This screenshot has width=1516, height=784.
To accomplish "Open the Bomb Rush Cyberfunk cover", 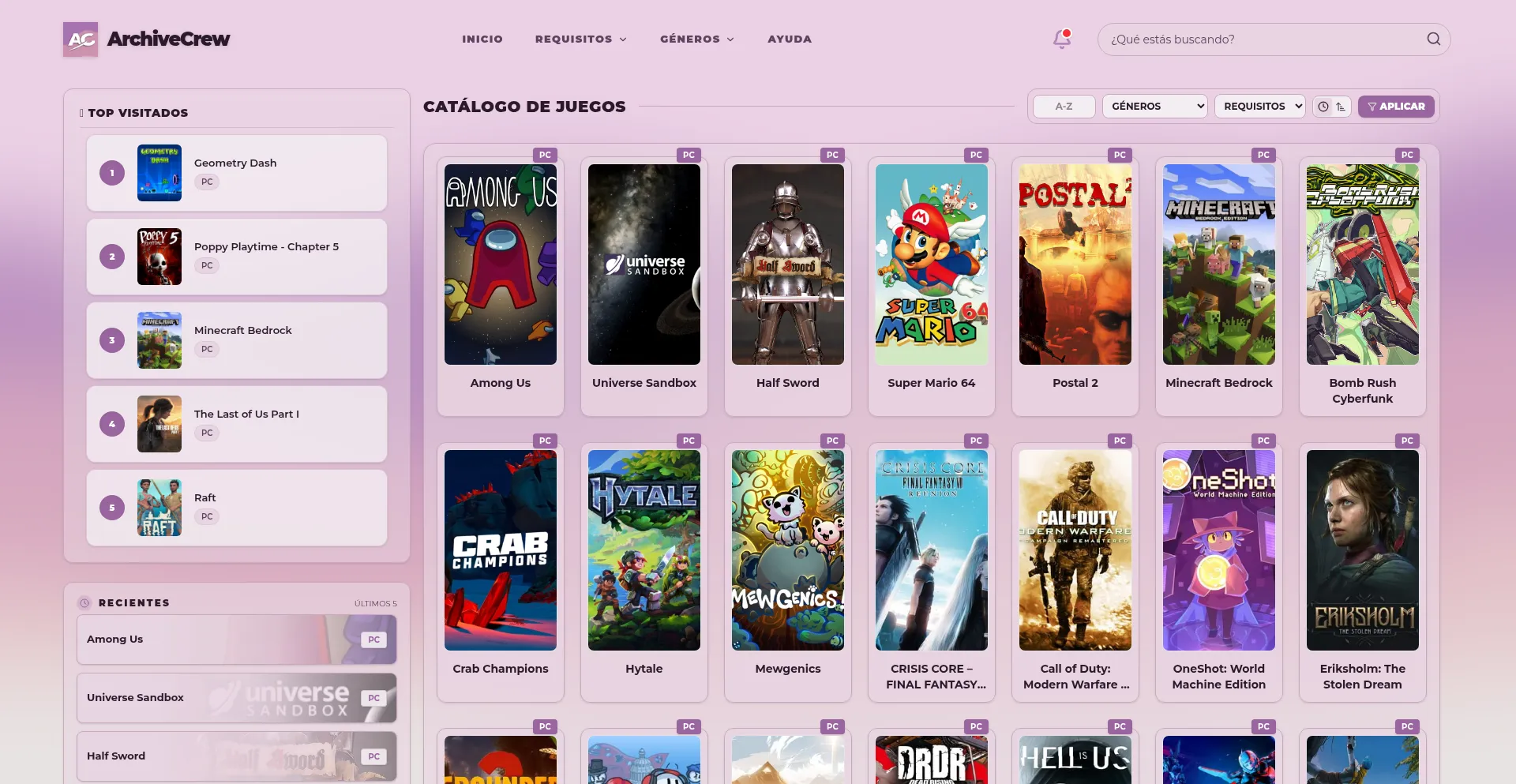I will (x=1363, y=264).
